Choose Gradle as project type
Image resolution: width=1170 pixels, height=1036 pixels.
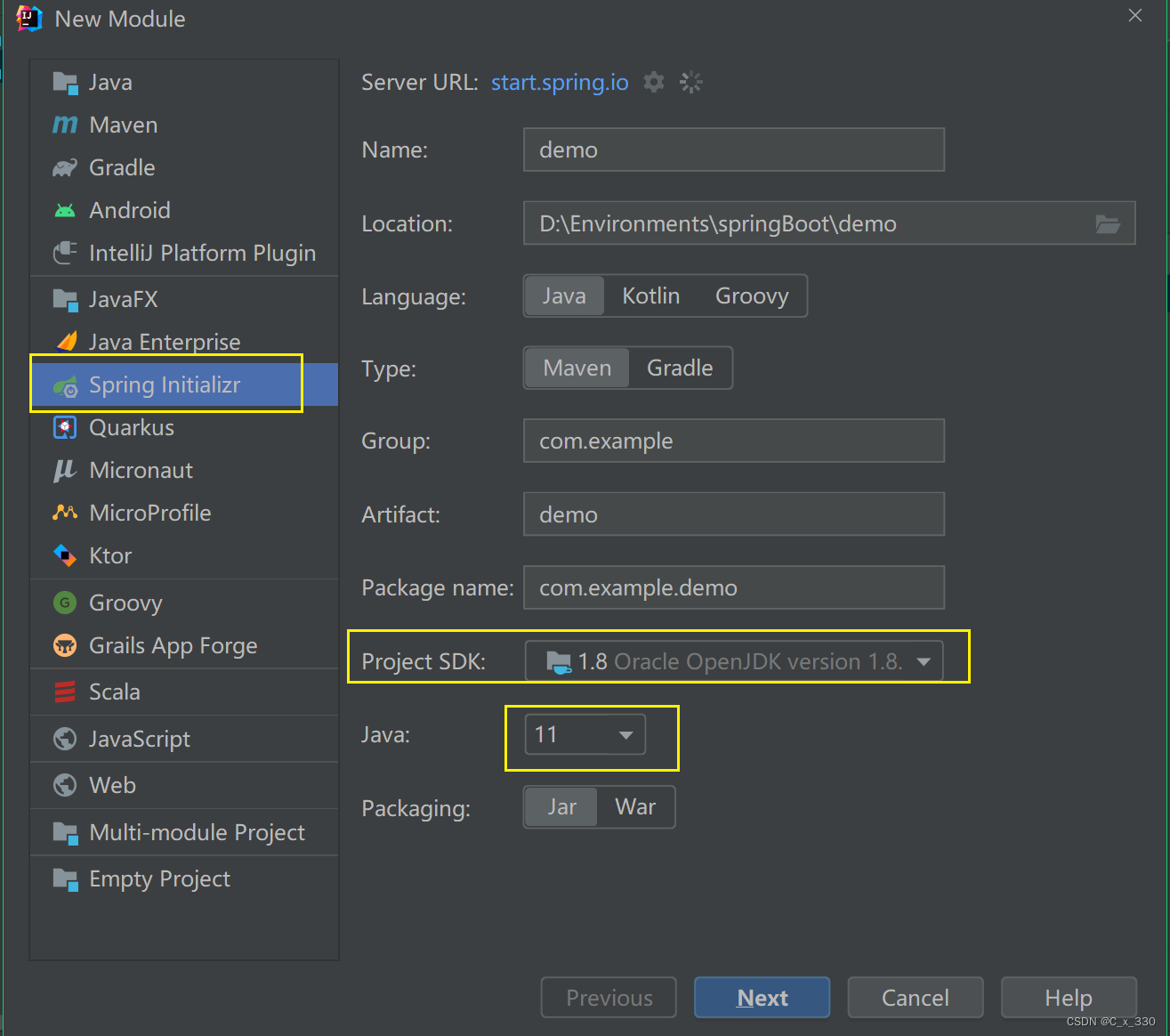[x=680, y=368]
